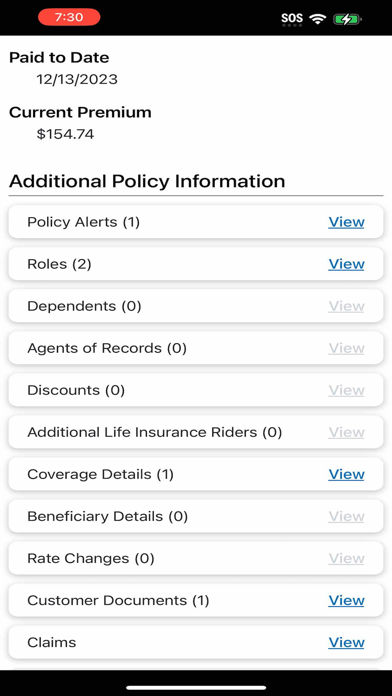
Task: Tap the SOS status indicator
Action: (292, 19)
